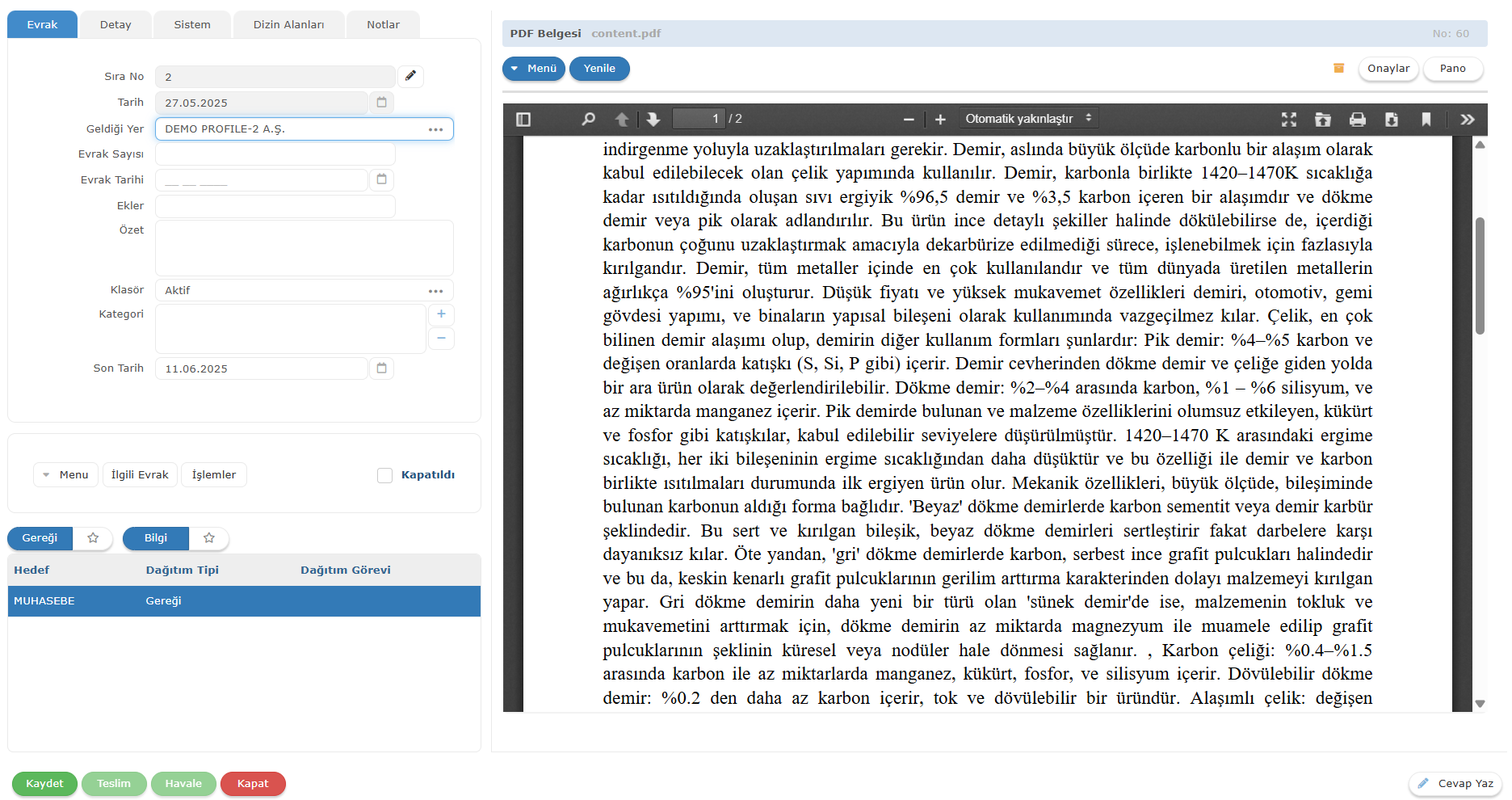Click the pencil icon beside Sıra No
1512x800 pixels.
(x=410, y=76)
